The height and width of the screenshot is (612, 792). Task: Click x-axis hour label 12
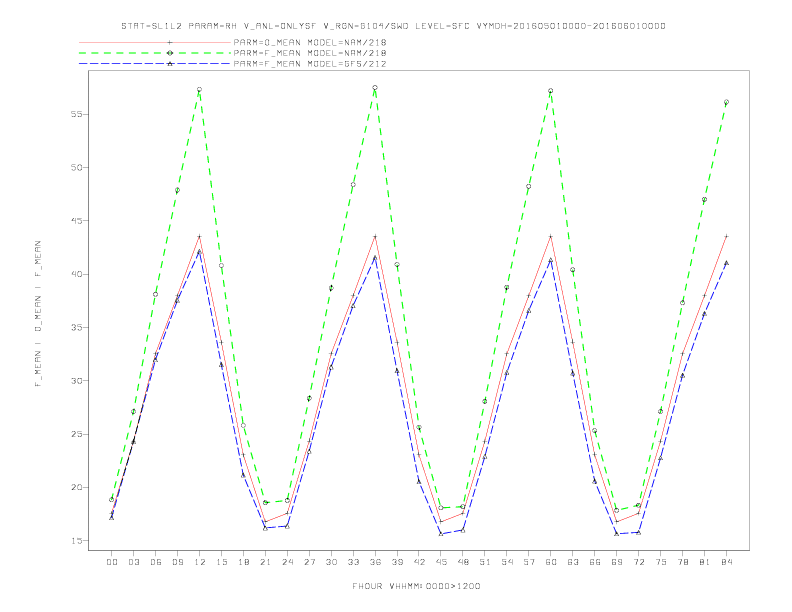(200, 562)
